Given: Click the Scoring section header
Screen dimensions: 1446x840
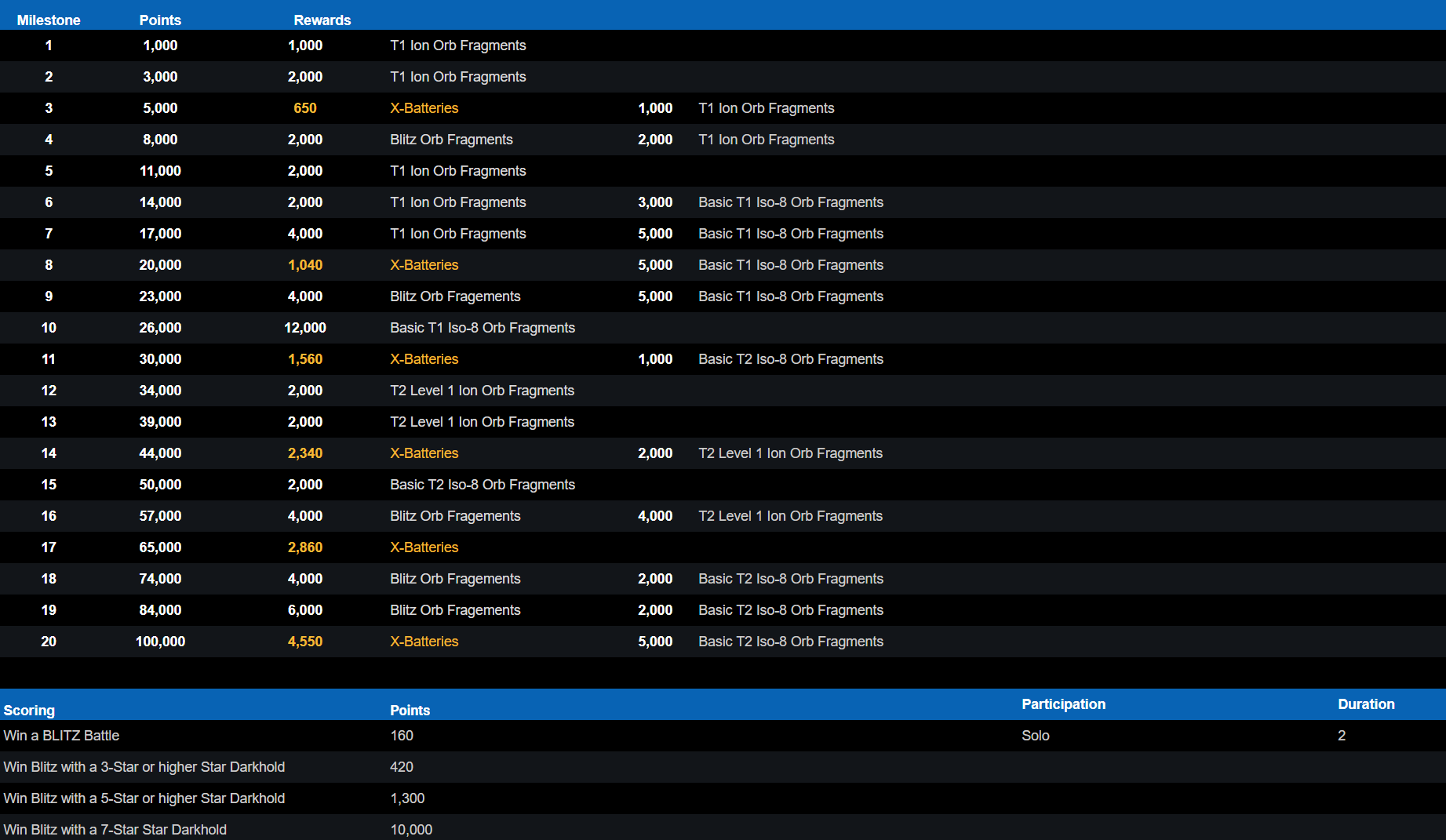Looking at the screenshot, I should click(29, 711).
